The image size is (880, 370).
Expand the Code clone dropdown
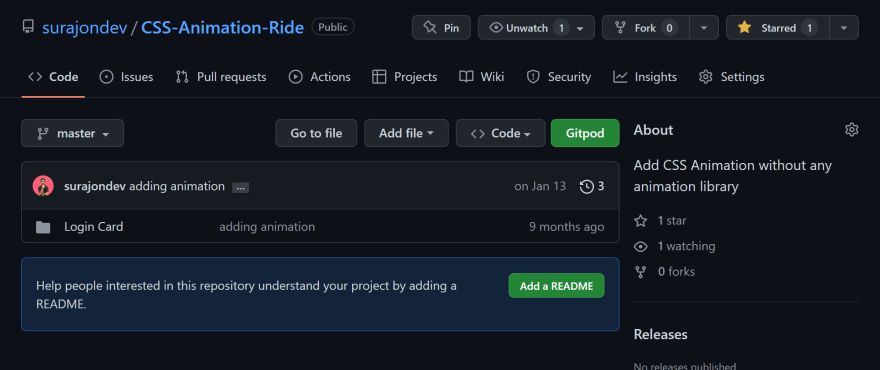click(x=501, y=133)
